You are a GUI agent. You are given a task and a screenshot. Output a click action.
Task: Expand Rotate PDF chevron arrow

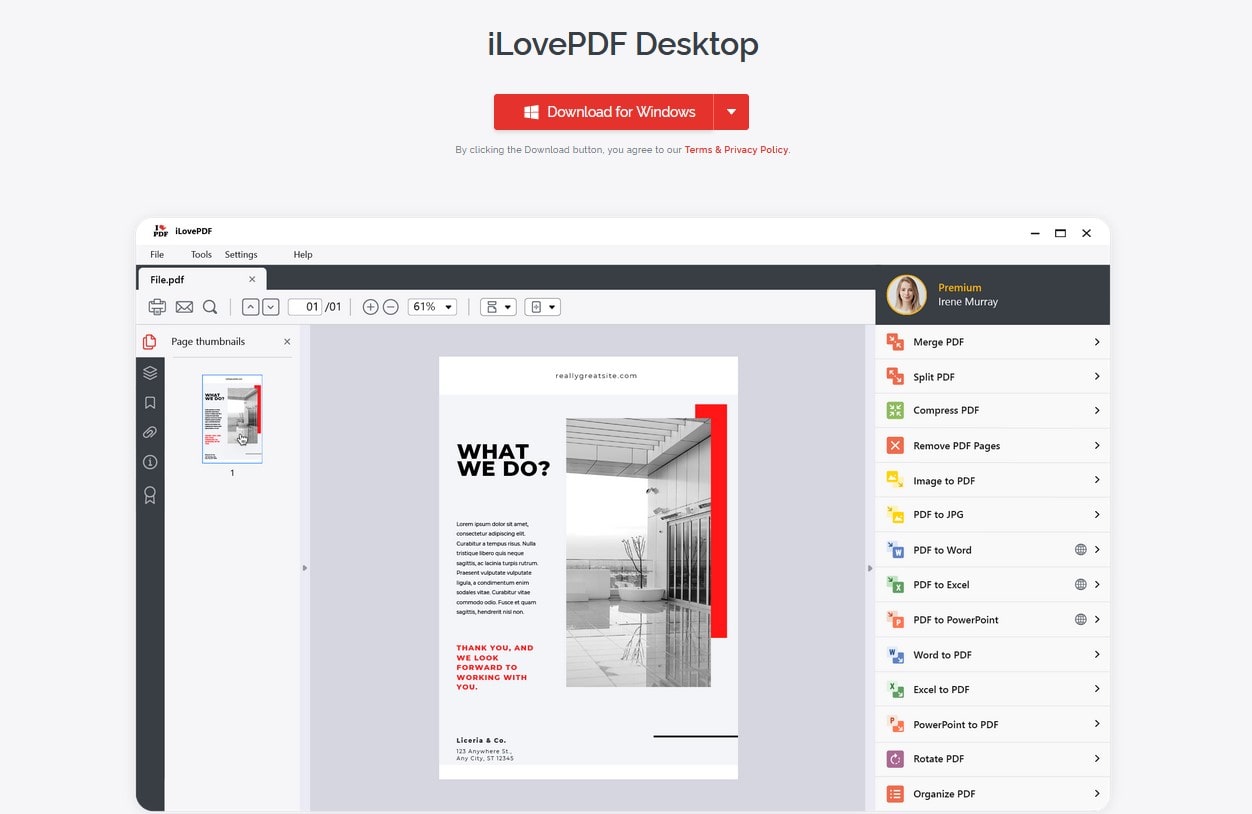(1097, 759)
